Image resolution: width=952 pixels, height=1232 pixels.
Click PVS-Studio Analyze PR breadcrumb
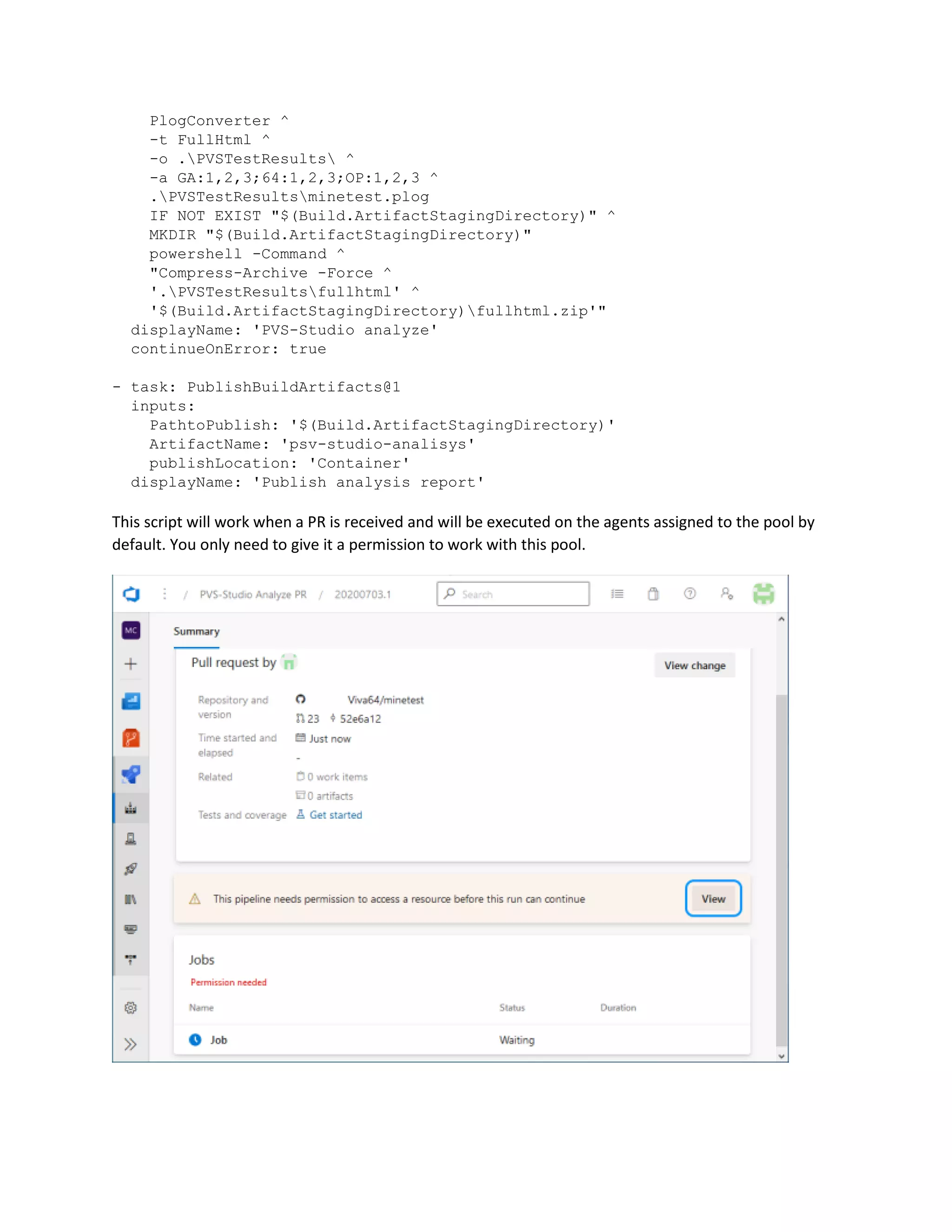point(253,595)
